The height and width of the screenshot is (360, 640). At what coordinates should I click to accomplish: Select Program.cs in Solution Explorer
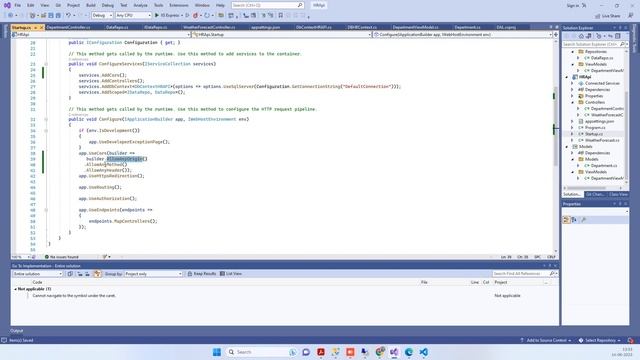(595, 127)
